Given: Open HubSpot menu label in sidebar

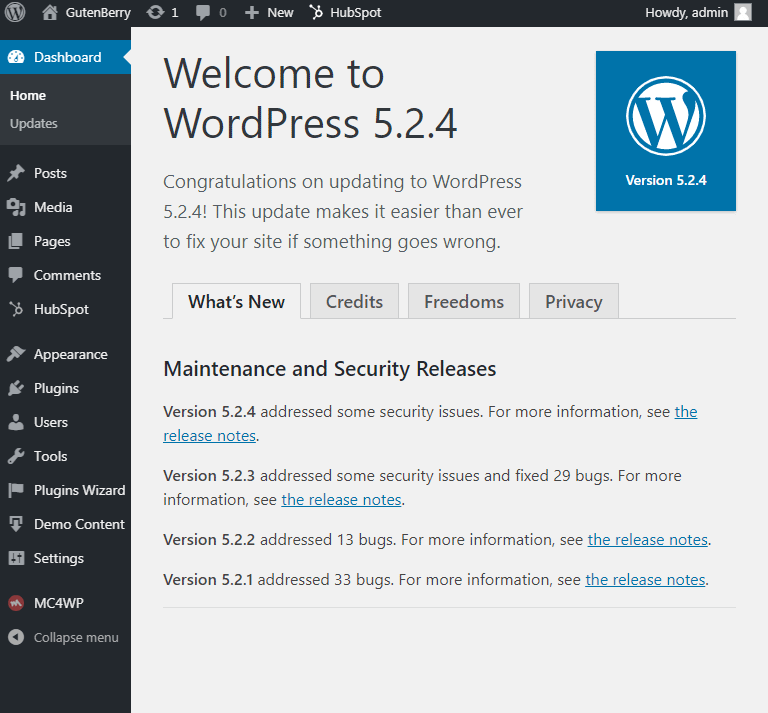Looking at the screenshot, I should coord(61,309).
